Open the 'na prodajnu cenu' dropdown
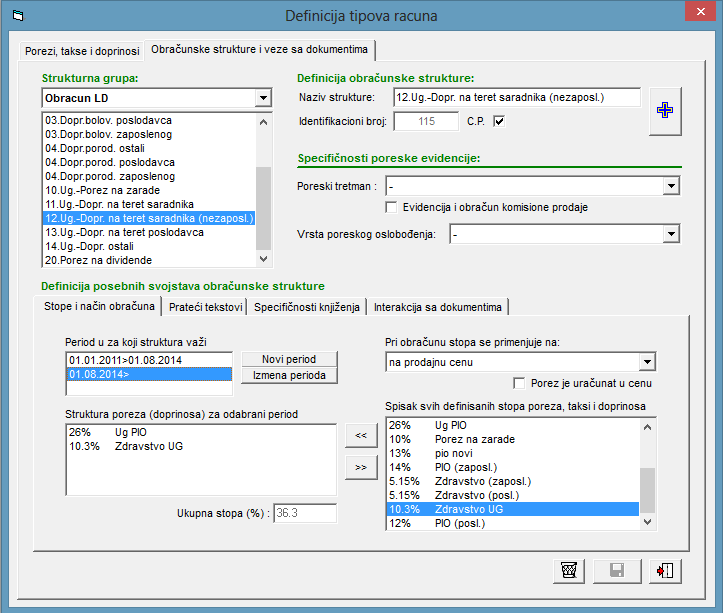The height and width of the screenshot is (613, 723). (x=647, y=362)
